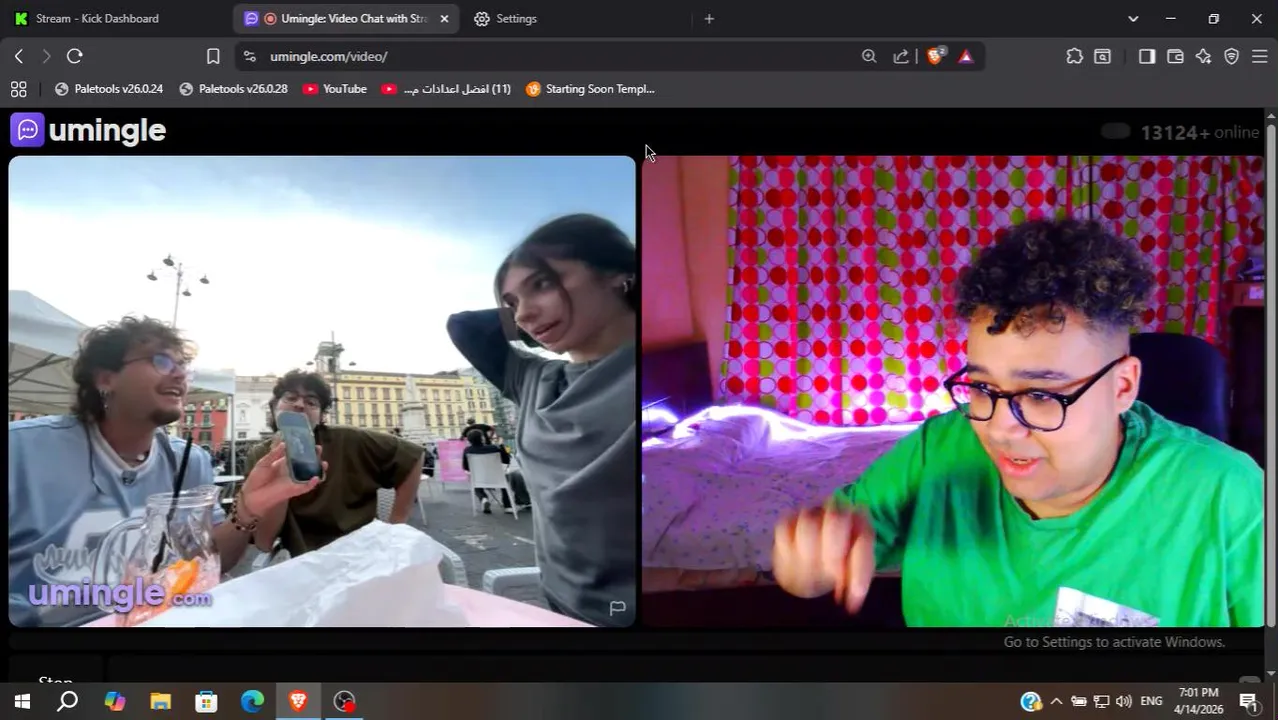Click the Brave taskbar icon

(298, 701)
